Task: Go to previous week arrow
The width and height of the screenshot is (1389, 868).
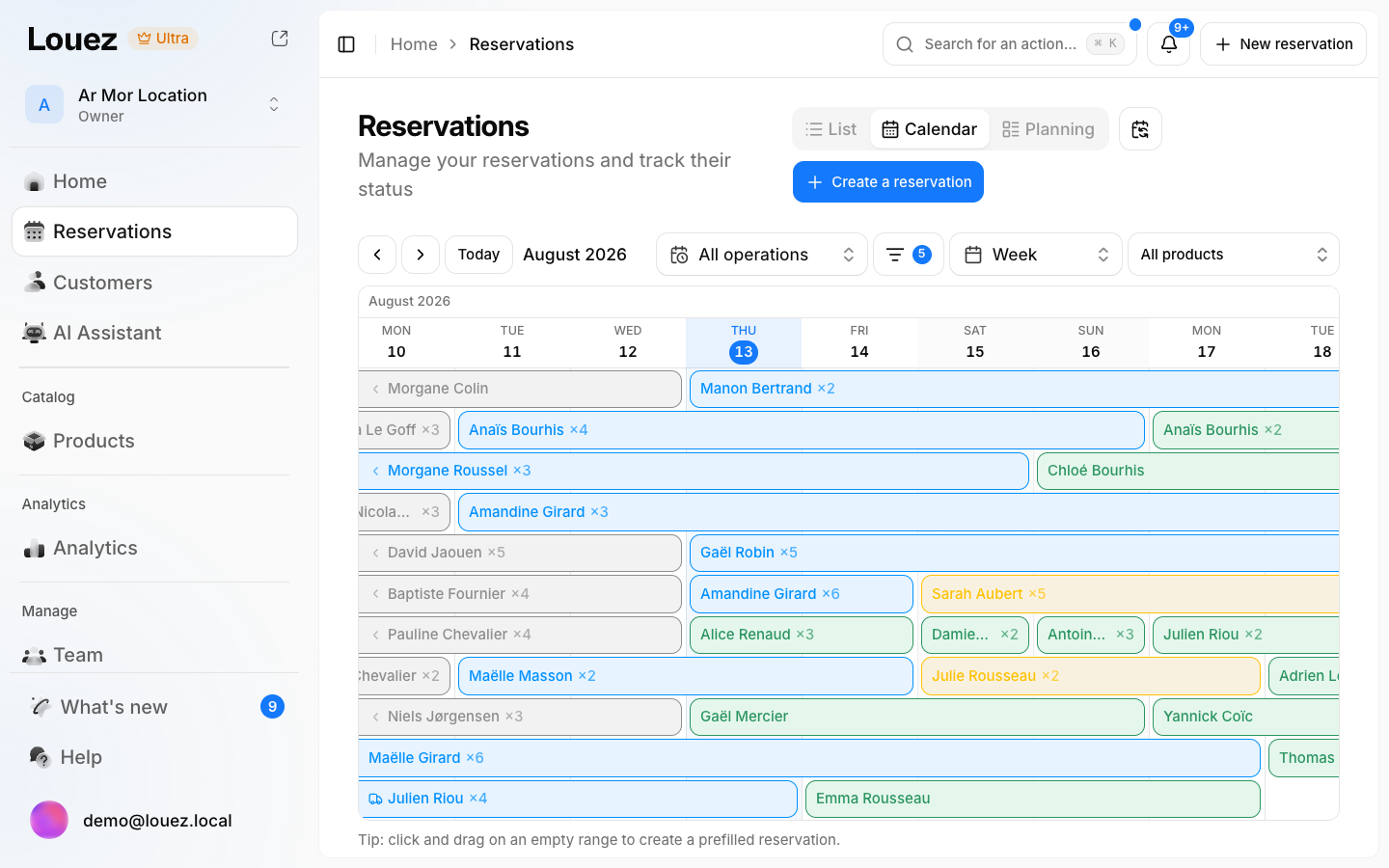Action: tap(377, 255)
